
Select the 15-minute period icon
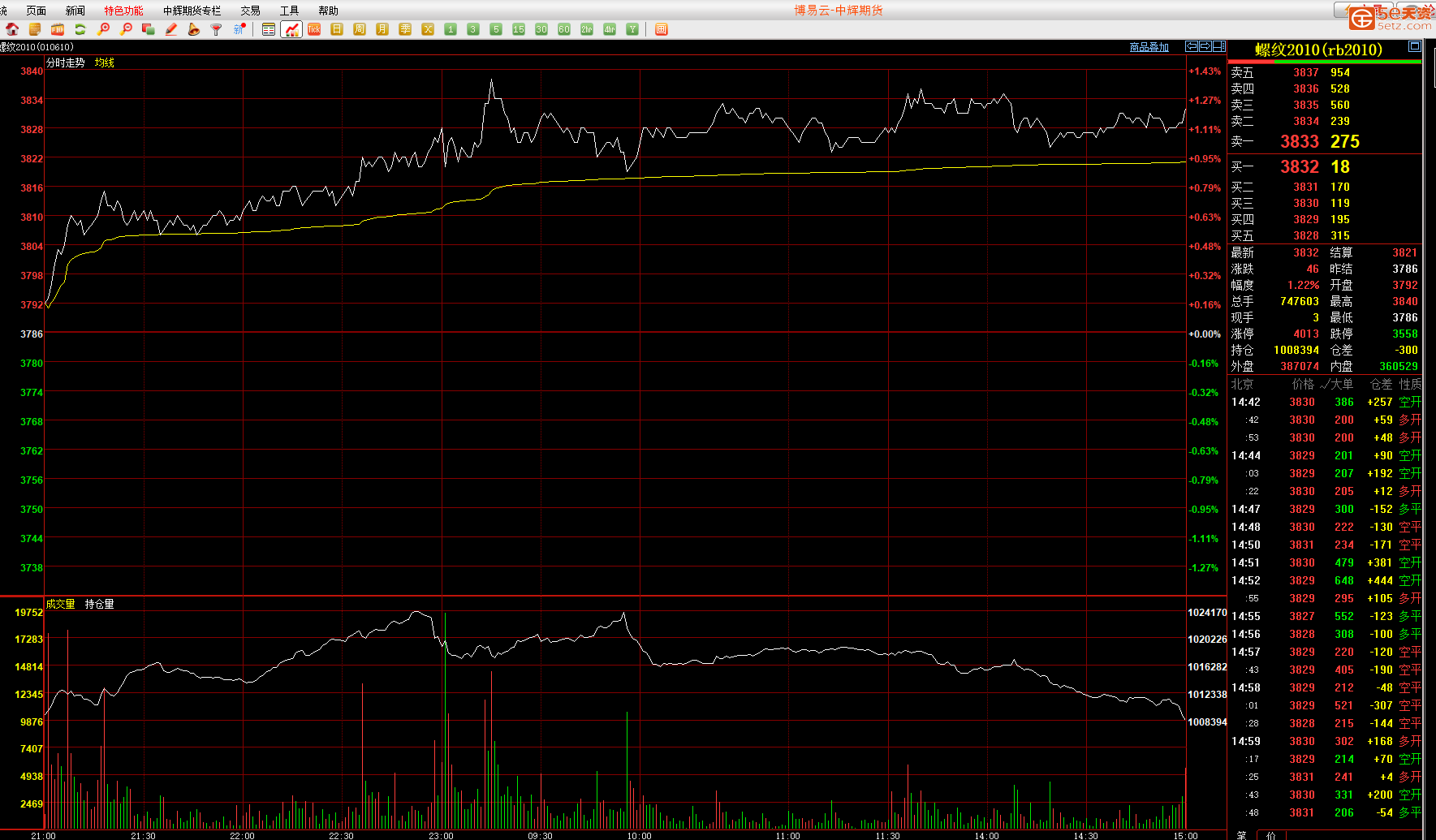(519, 29)
